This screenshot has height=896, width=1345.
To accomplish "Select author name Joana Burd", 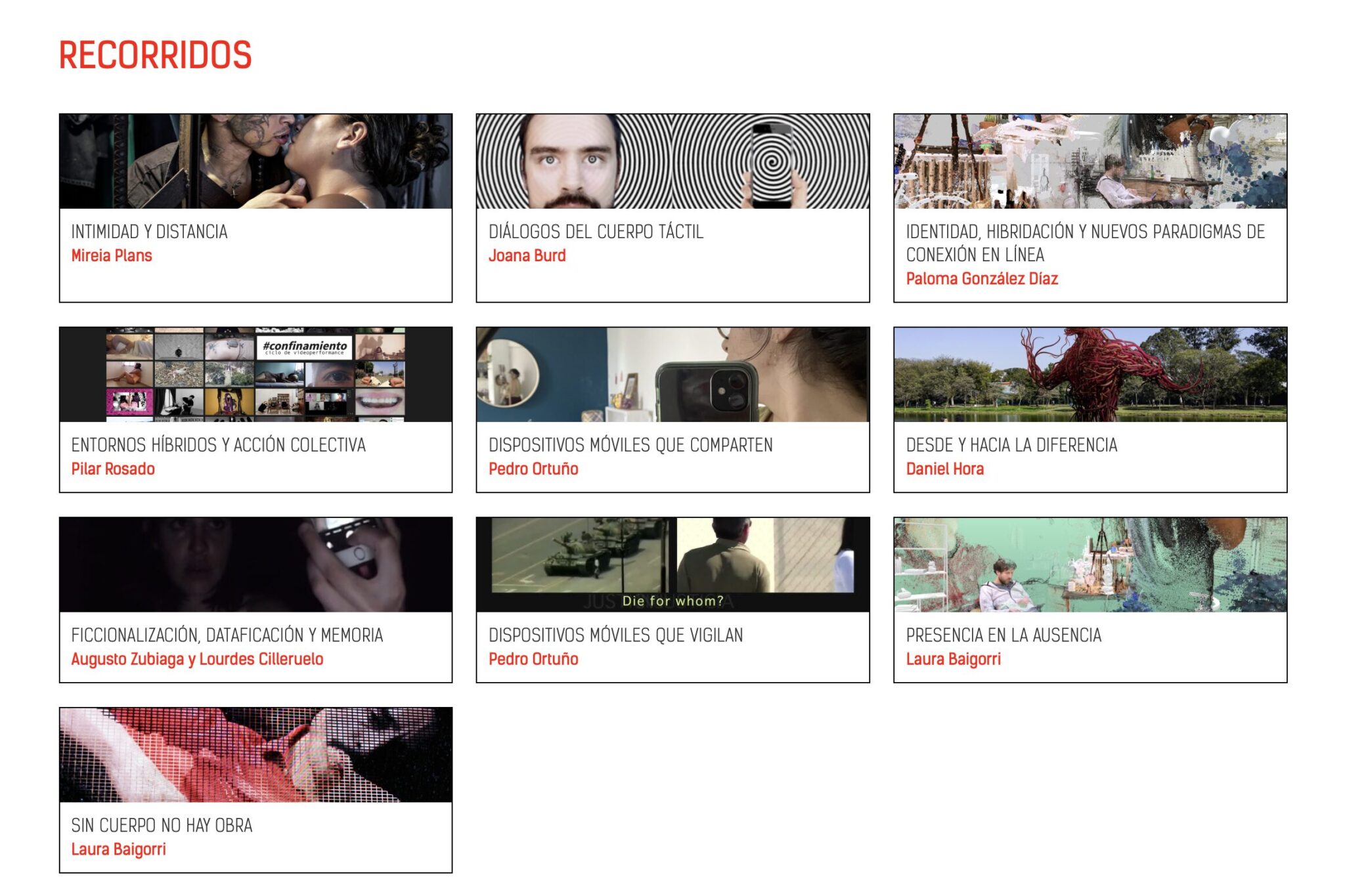I will 527,256.
